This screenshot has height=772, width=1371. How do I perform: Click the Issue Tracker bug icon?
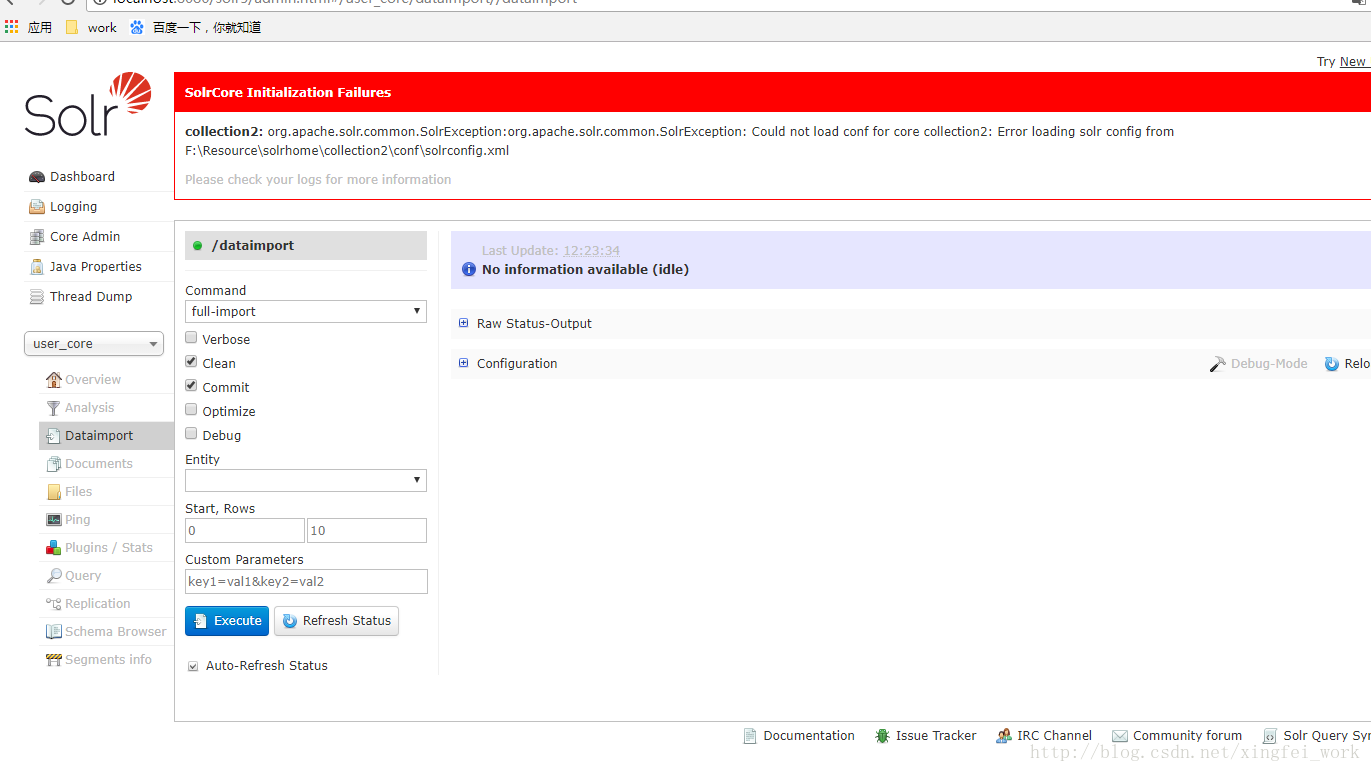(x=882, y=736)
